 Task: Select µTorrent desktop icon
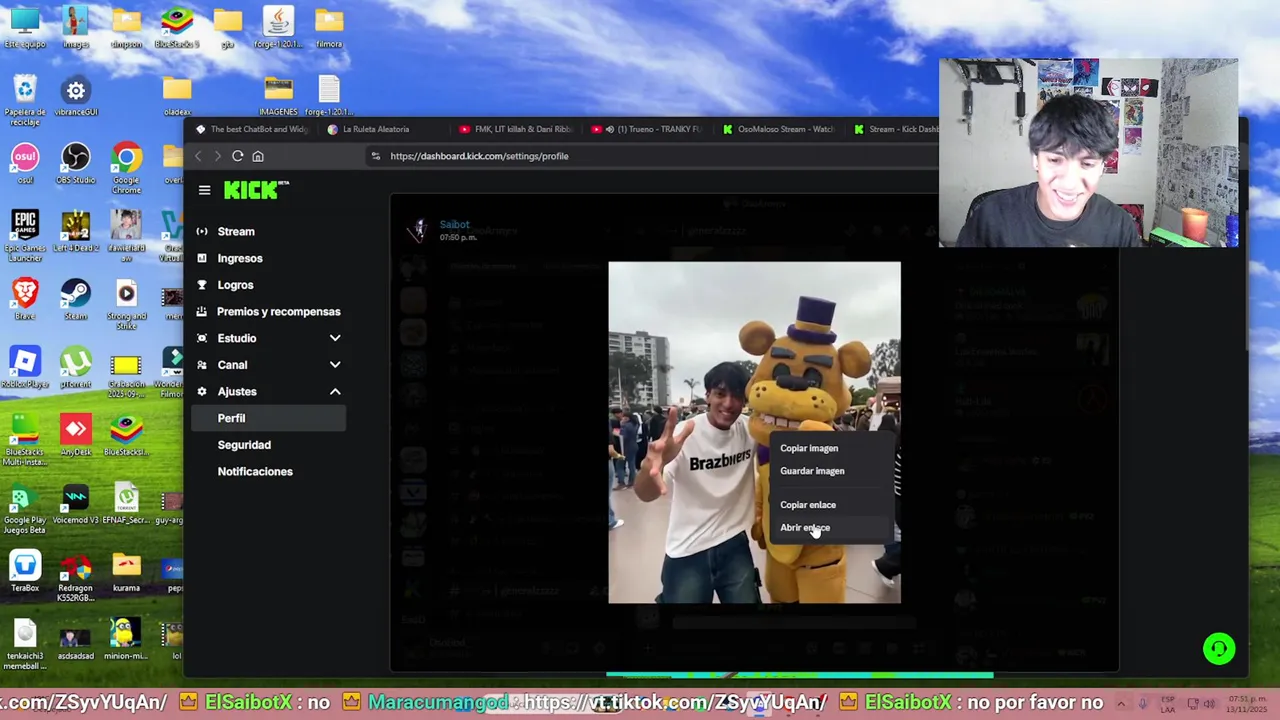[76, 368]
